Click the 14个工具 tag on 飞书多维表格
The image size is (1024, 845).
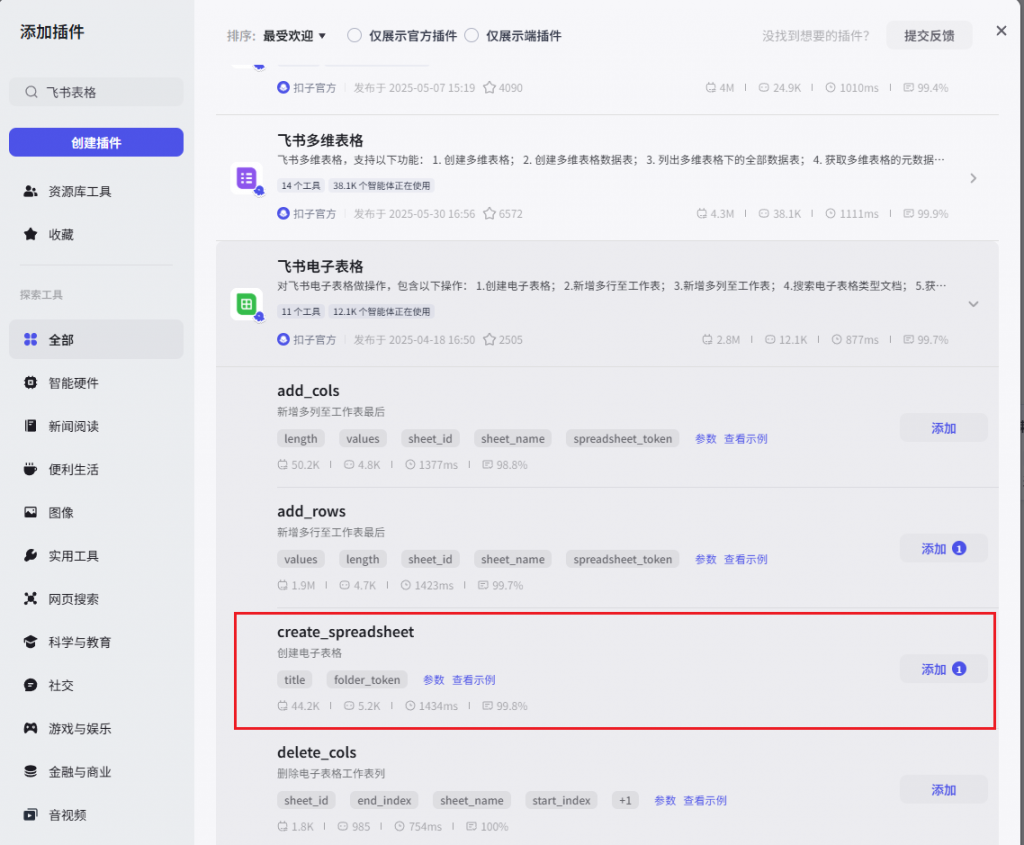[x=300, y=185]
